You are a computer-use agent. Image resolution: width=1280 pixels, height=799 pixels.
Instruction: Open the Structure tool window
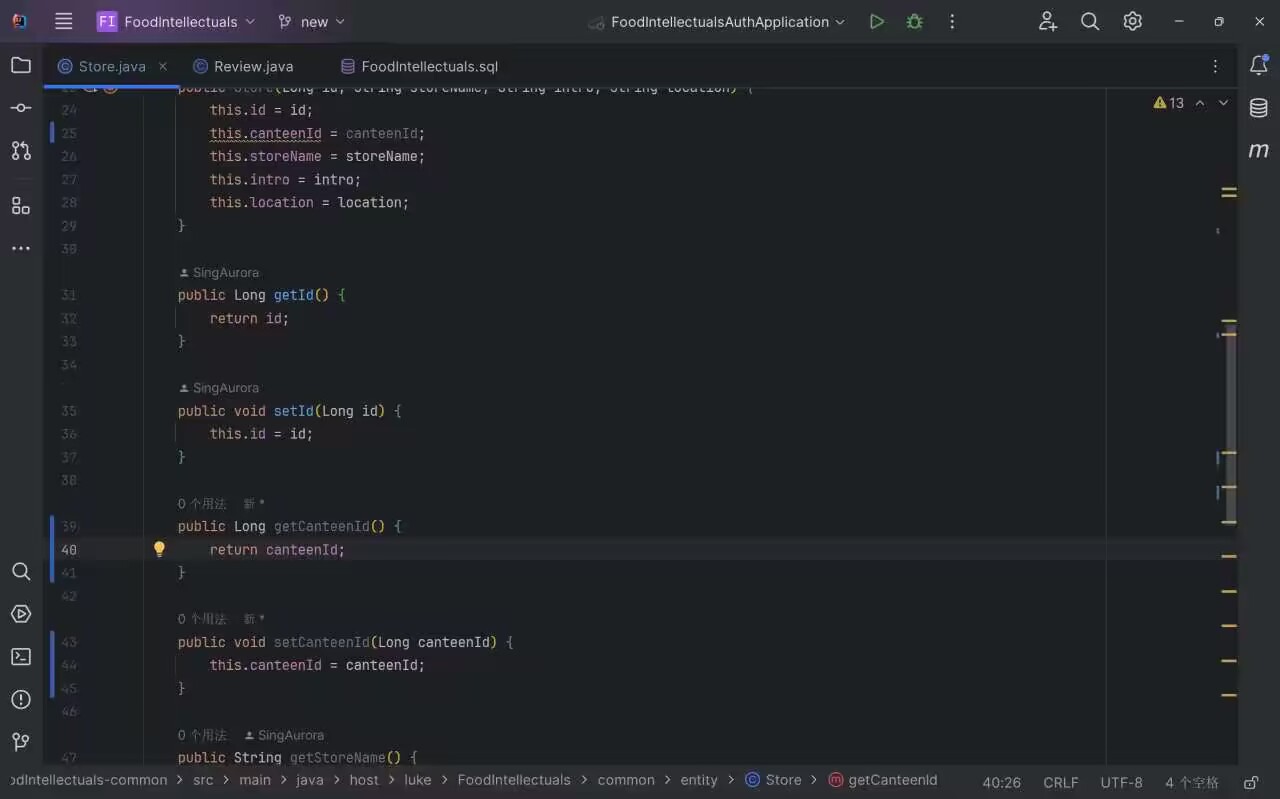[x=21, y=205]
